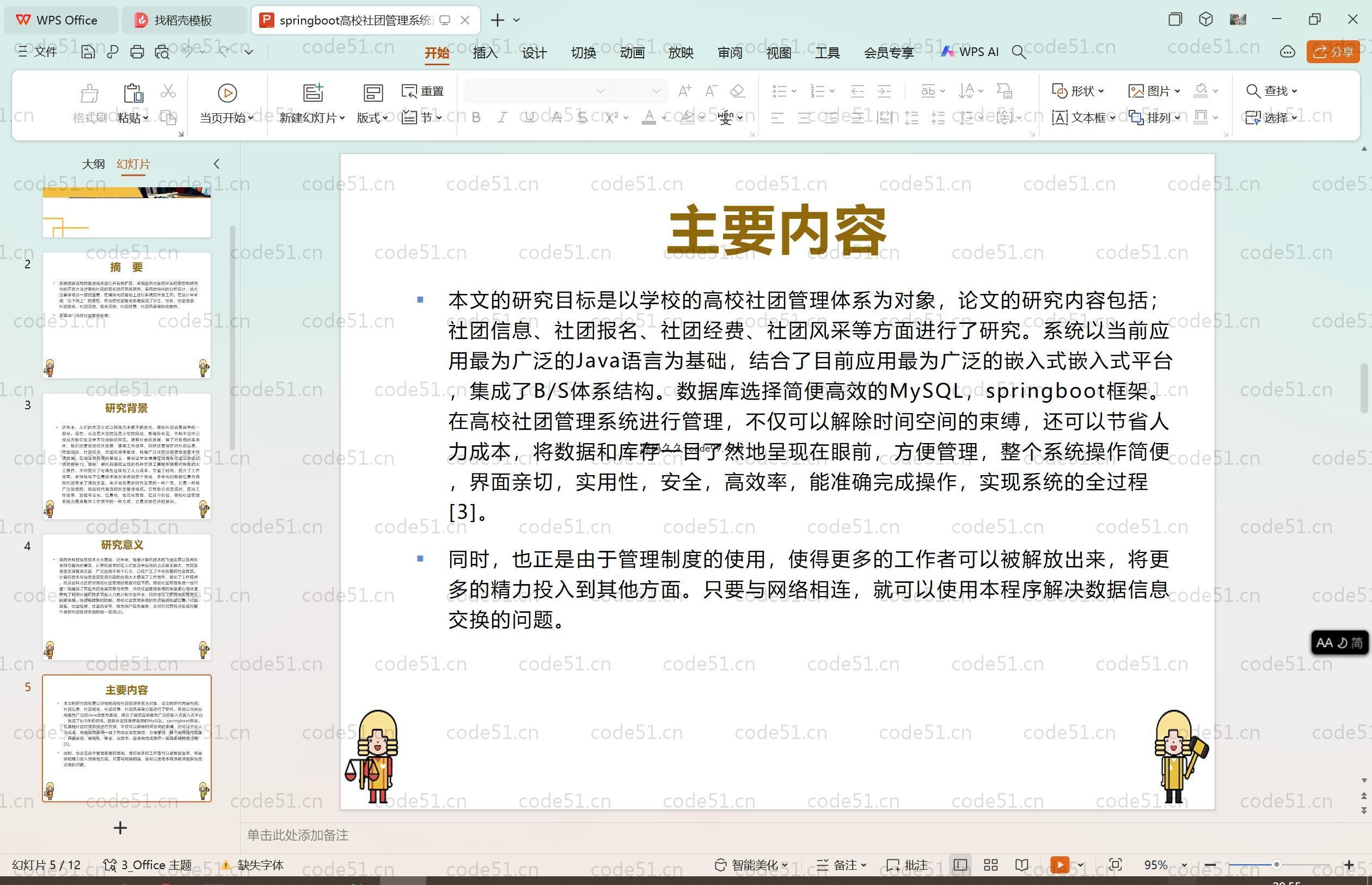Click the Cut scissors icon
The width and height of the screenshot is (1372, 885).
coord(168,91)
